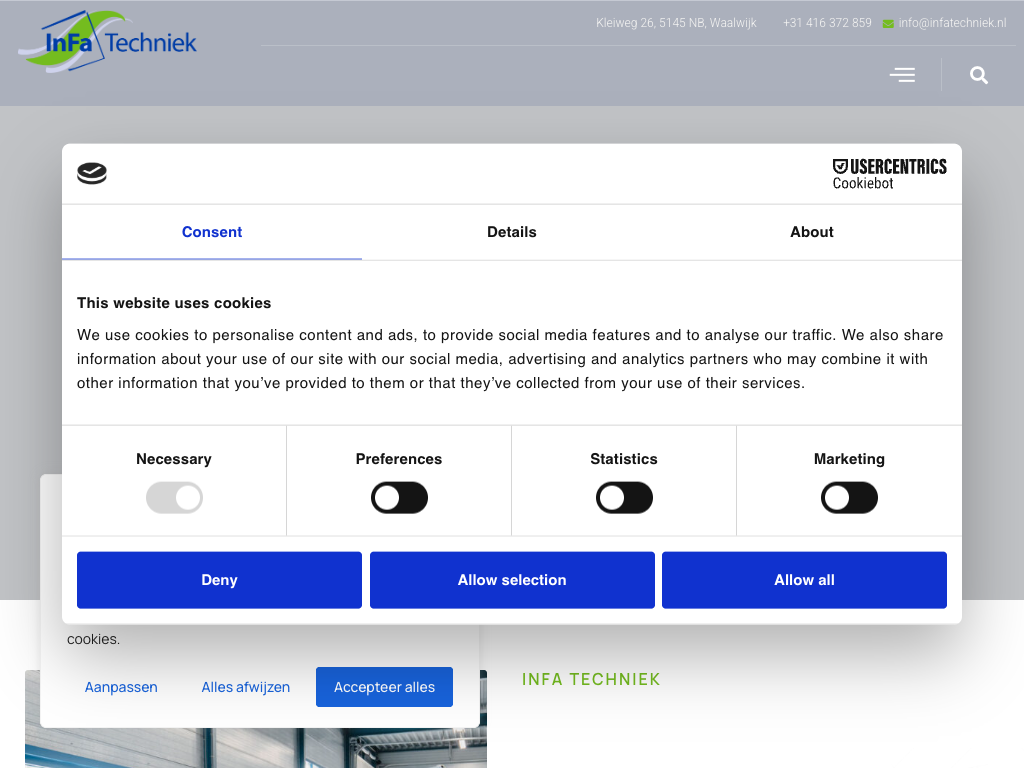Click the Allow selection button
Image resolution: width=1024 pixels, height=768 pixels.
(x=512, y=580)
